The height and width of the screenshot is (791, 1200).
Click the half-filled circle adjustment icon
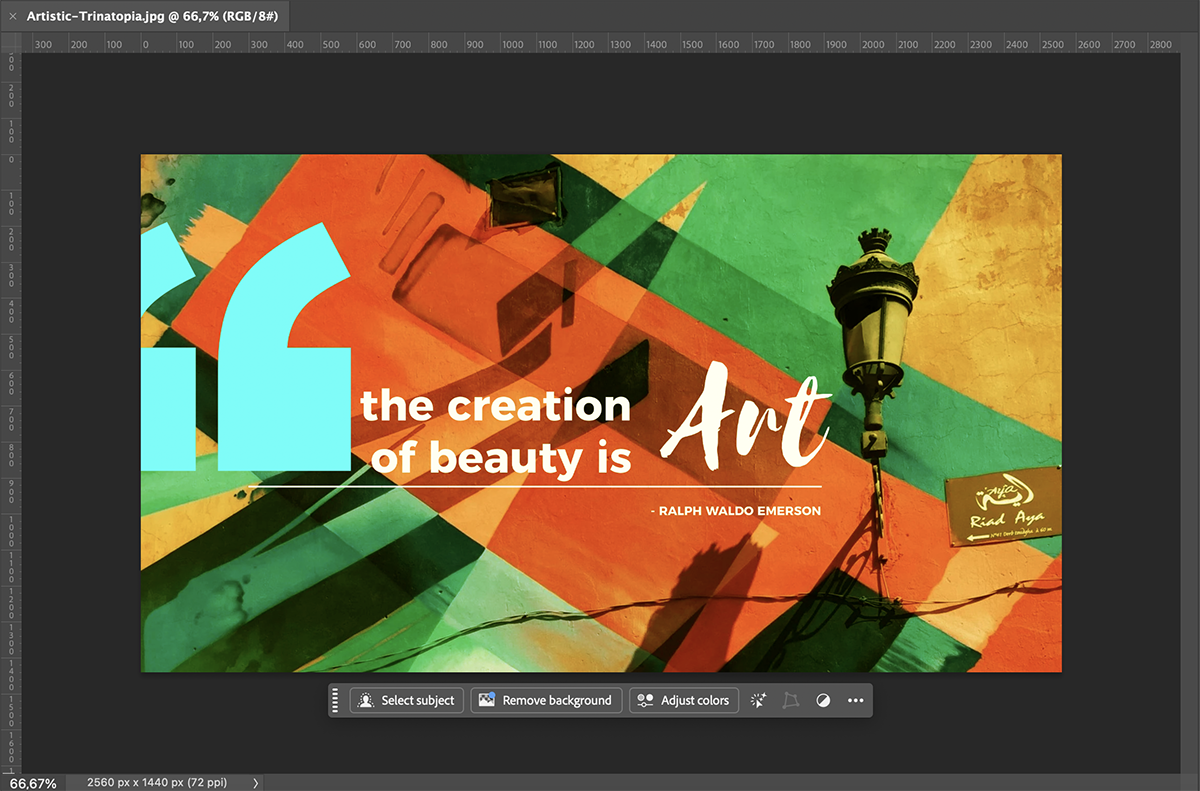(823, 700)
